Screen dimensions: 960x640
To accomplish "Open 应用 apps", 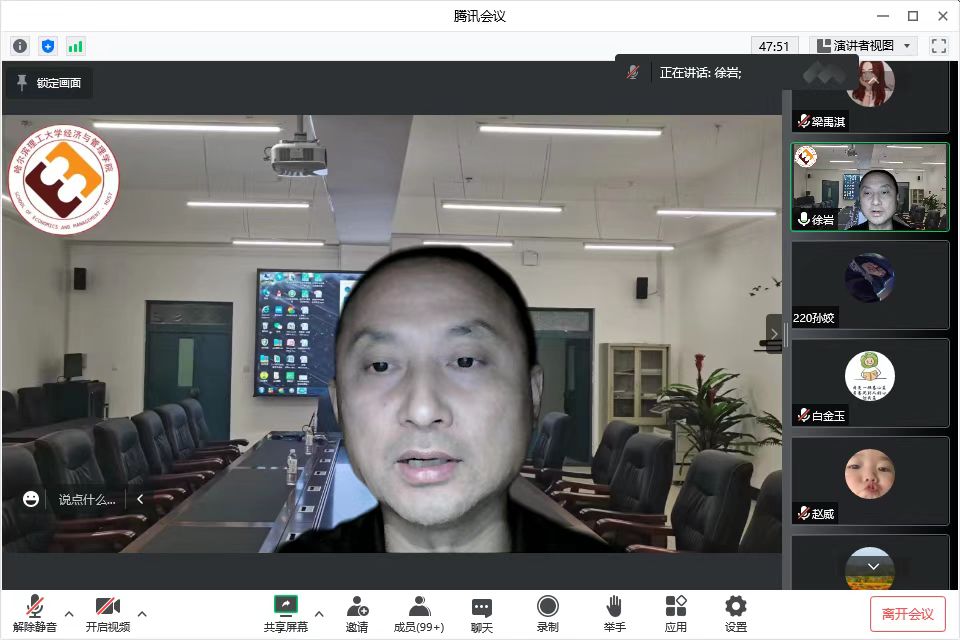I will click(x=676, y=613).
